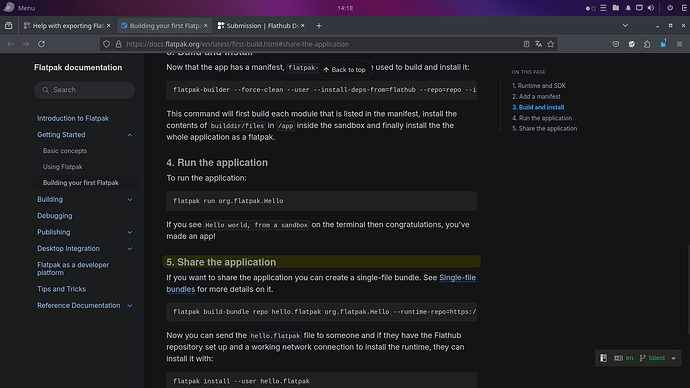
Task: Open the 'en' language selector
Action: 624,358
